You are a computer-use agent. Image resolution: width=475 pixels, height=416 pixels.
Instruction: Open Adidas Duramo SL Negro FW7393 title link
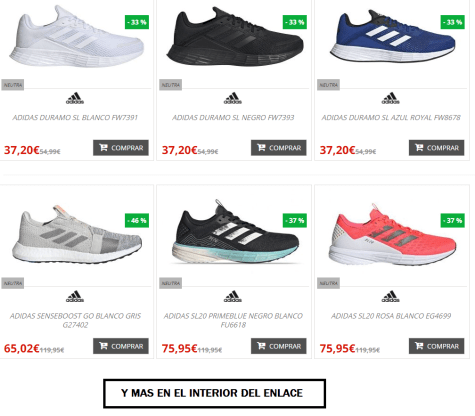tap(233, 117)
